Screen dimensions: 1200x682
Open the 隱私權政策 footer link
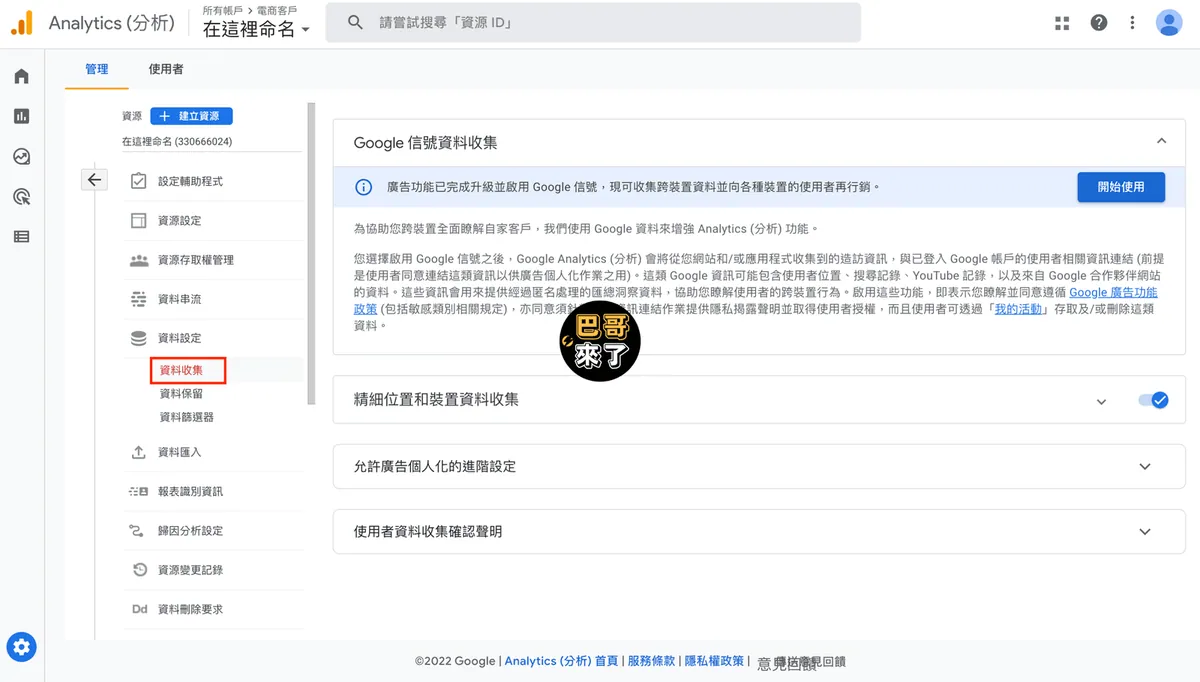714,661
